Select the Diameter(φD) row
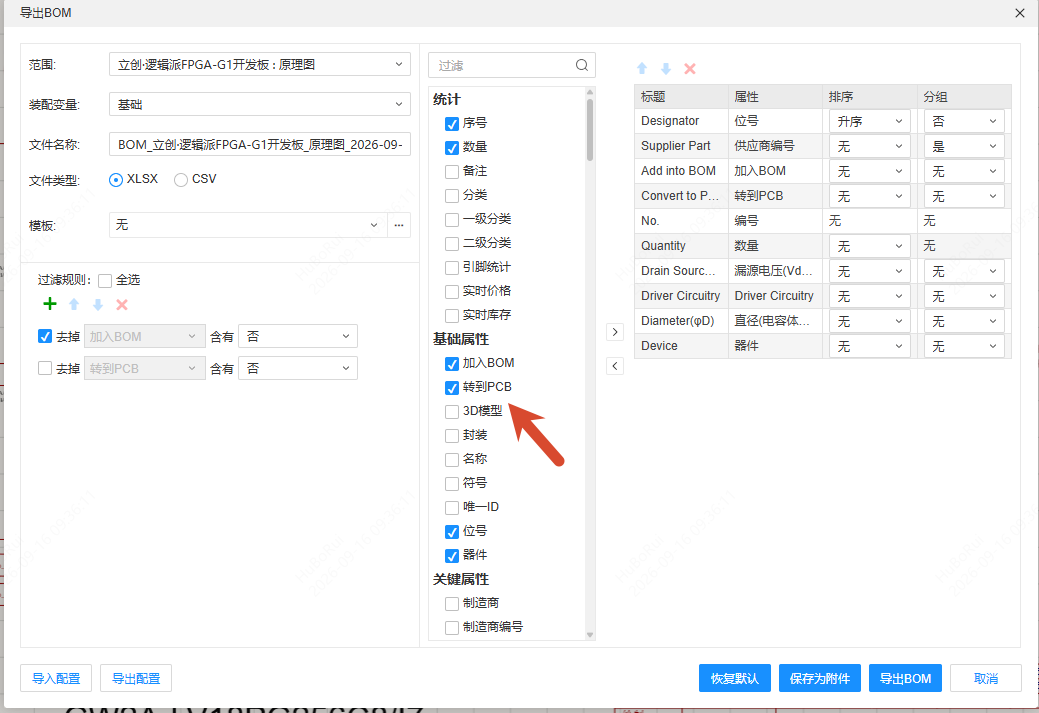1039x713 pixels. [822, 321]
